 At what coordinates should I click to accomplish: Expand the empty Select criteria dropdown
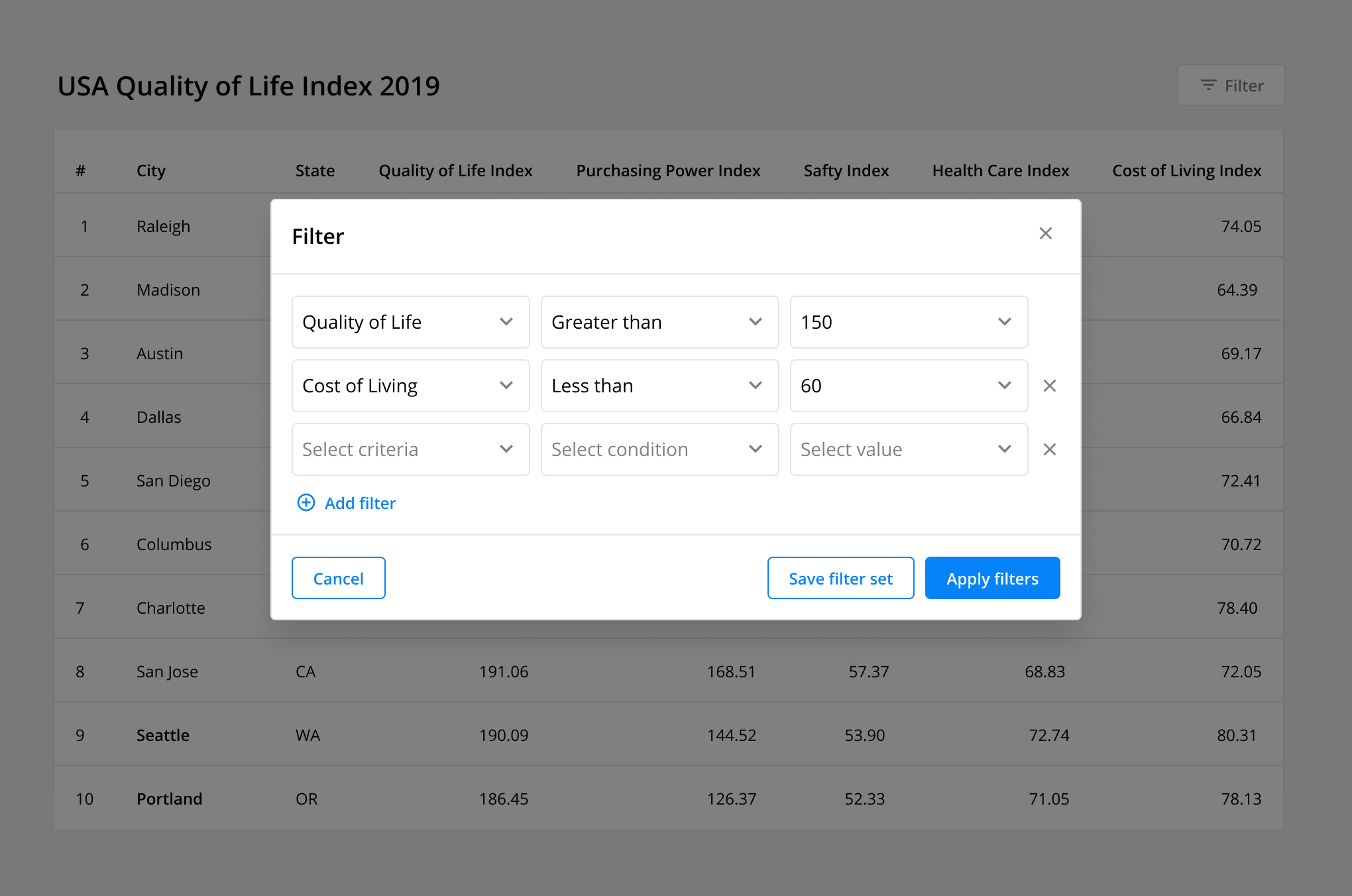coord(410,449)
